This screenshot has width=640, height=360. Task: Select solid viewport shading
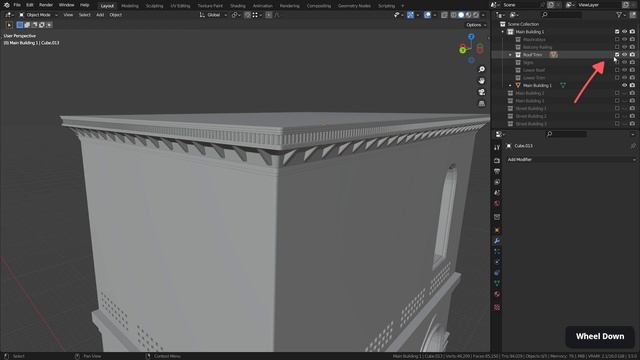pyautogui.click(x=461, y=15)
